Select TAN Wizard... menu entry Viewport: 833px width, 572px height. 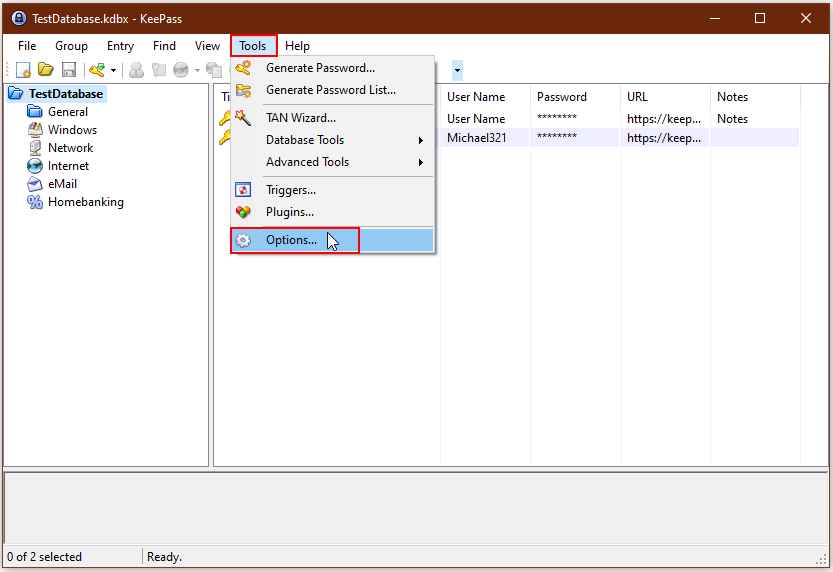coord(333,118)
